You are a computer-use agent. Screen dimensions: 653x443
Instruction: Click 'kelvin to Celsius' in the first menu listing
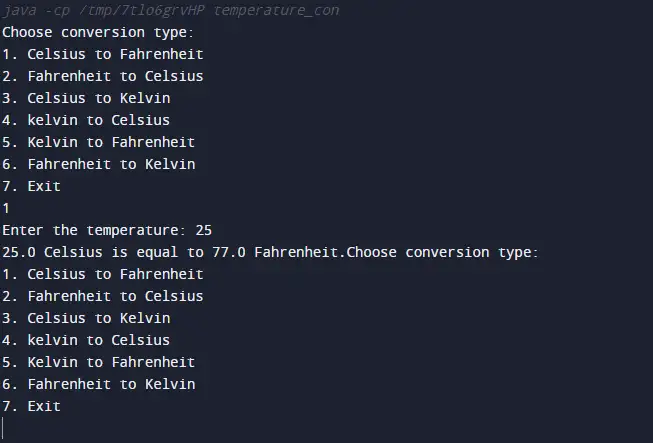(98, 120)
